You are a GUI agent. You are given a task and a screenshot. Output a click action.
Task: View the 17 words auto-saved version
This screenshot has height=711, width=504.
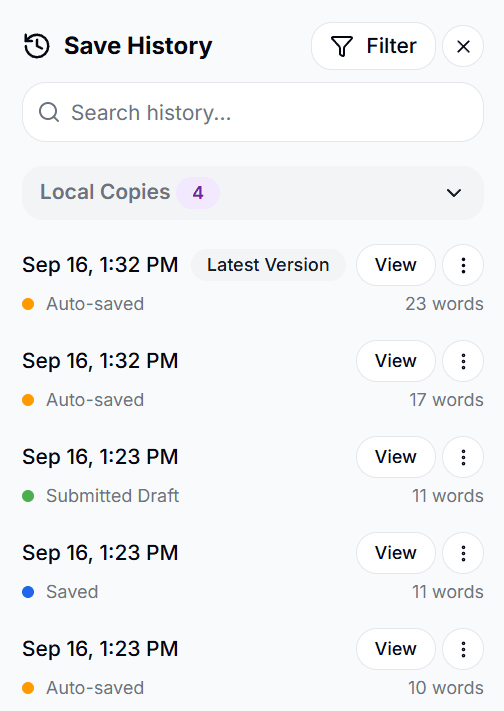point(396,361)
